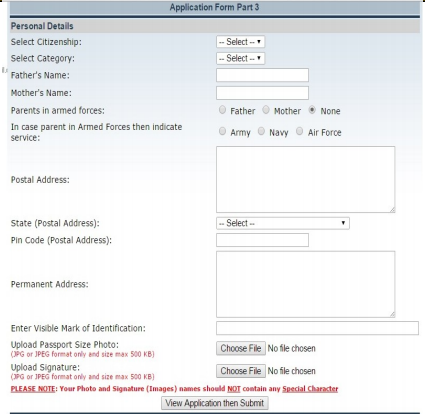Click View Application then Submit button
Screen dimensions: 425x414
point(215,403)
